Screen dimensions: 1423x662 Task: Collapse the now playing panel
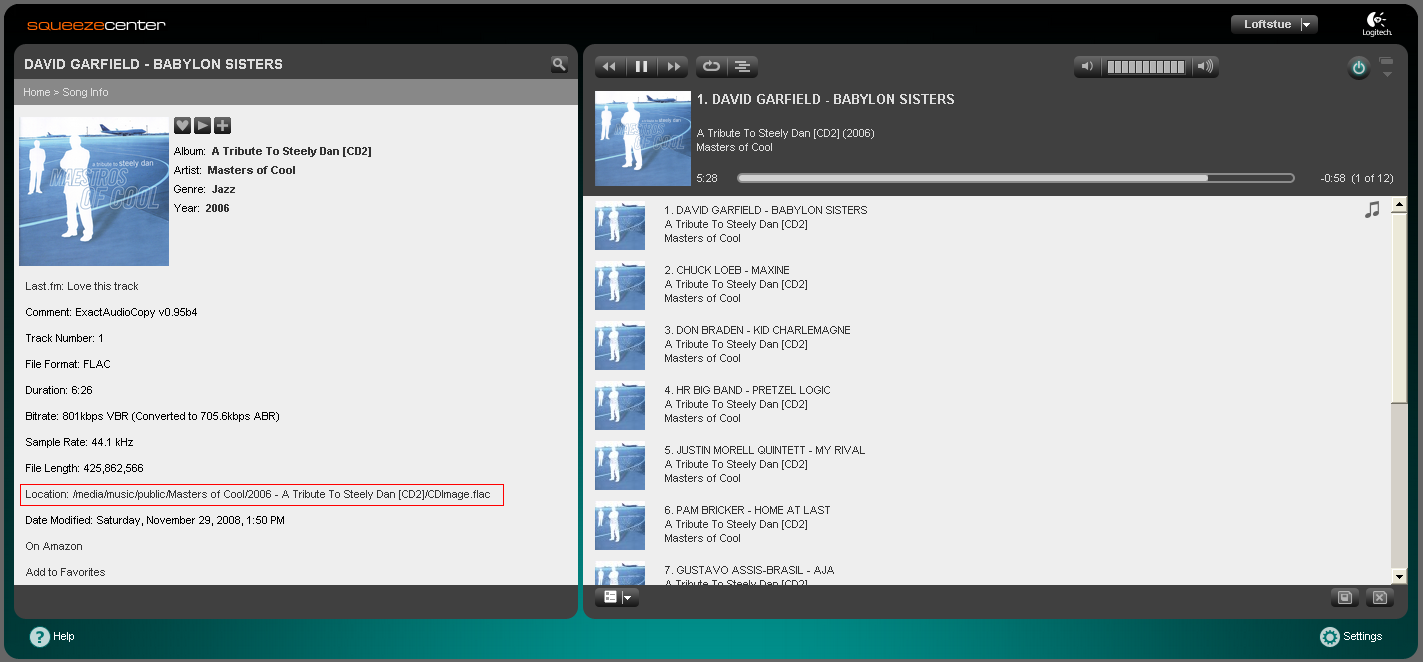point(1386,67)
